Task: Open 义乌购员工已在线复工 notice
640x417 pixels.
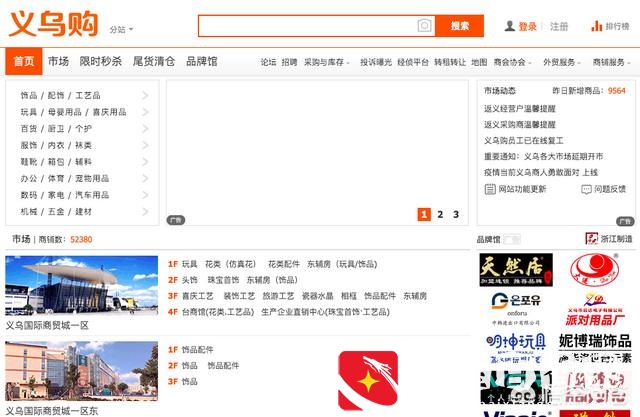Action: coord(524,140)
